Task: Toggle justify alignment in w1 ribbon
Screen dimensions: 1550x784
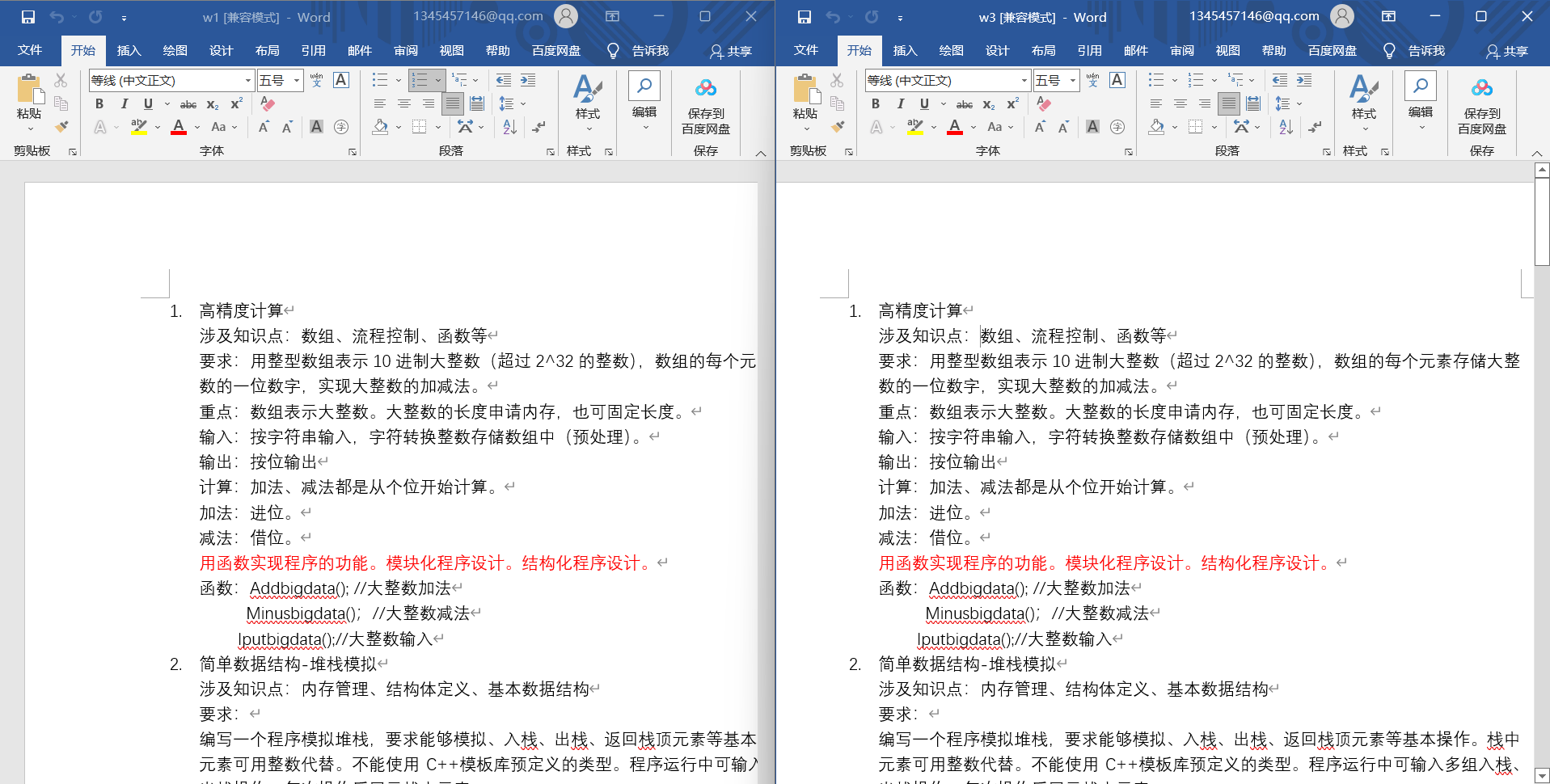Action: pyautogui.click(x=453, y=103)
